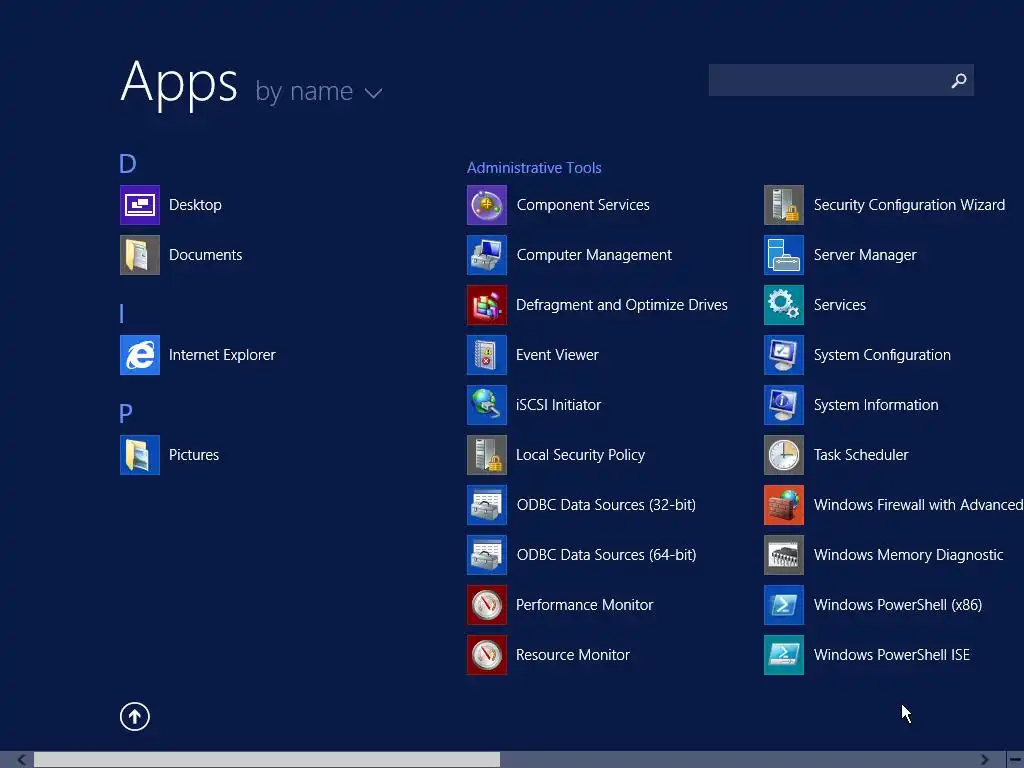Screen dimensions: 1024x768
Task: Go back to Start with the up arrow button
Action: (x=135, y=716)
